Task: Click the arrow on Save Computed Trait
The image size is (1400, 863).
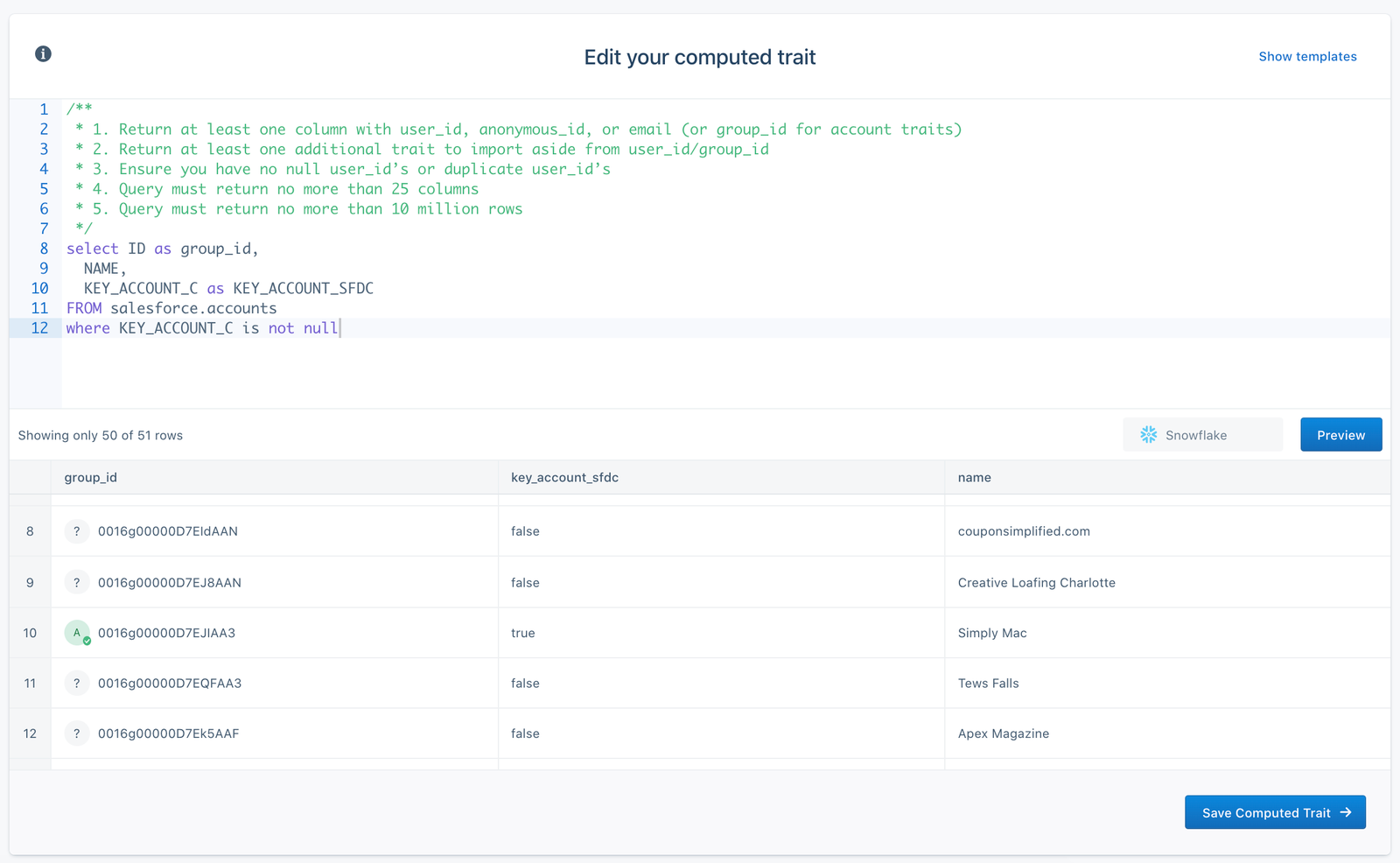Action: pos(1346,813)
